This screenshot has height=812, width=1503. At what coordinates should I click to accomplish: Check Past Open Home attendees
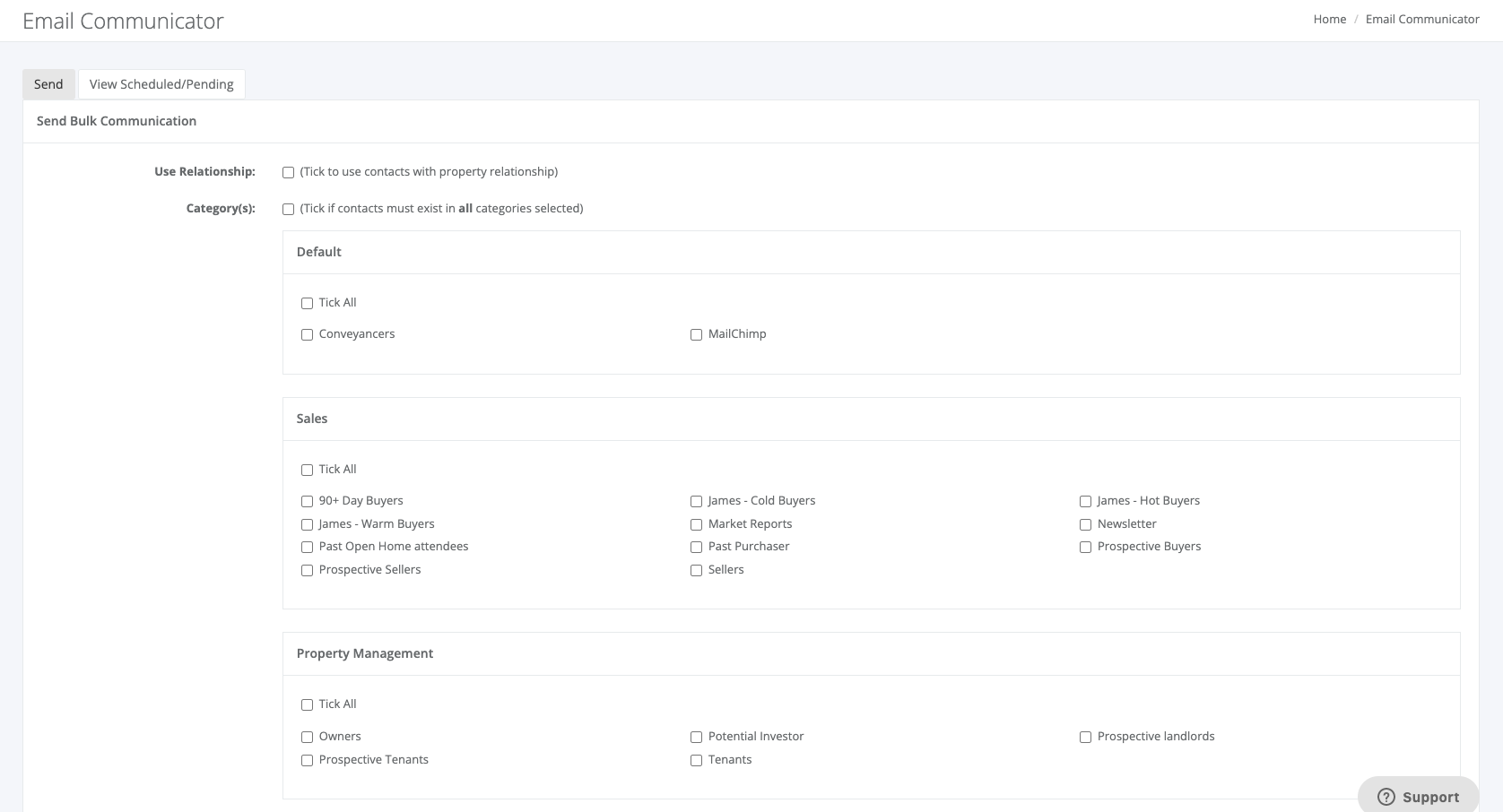[307, 547]
